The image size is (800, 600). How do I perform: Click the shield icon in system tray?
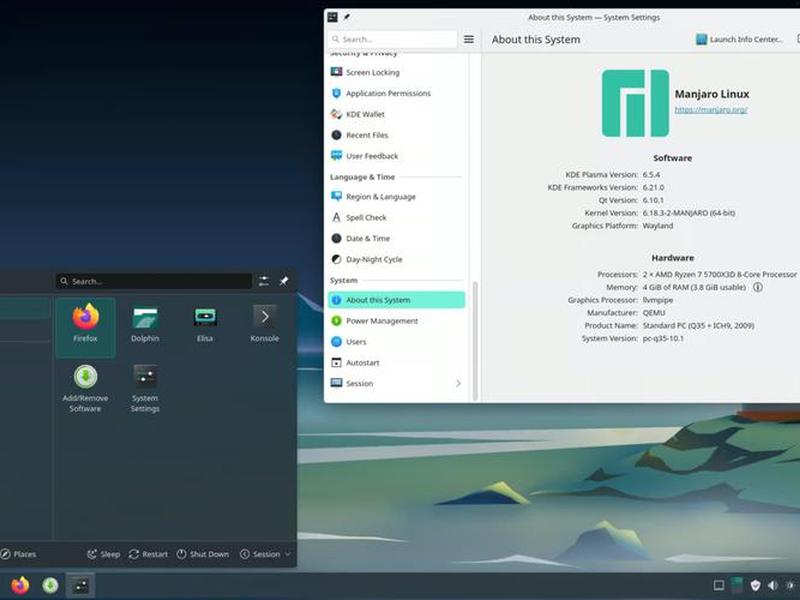click(755, 585)
